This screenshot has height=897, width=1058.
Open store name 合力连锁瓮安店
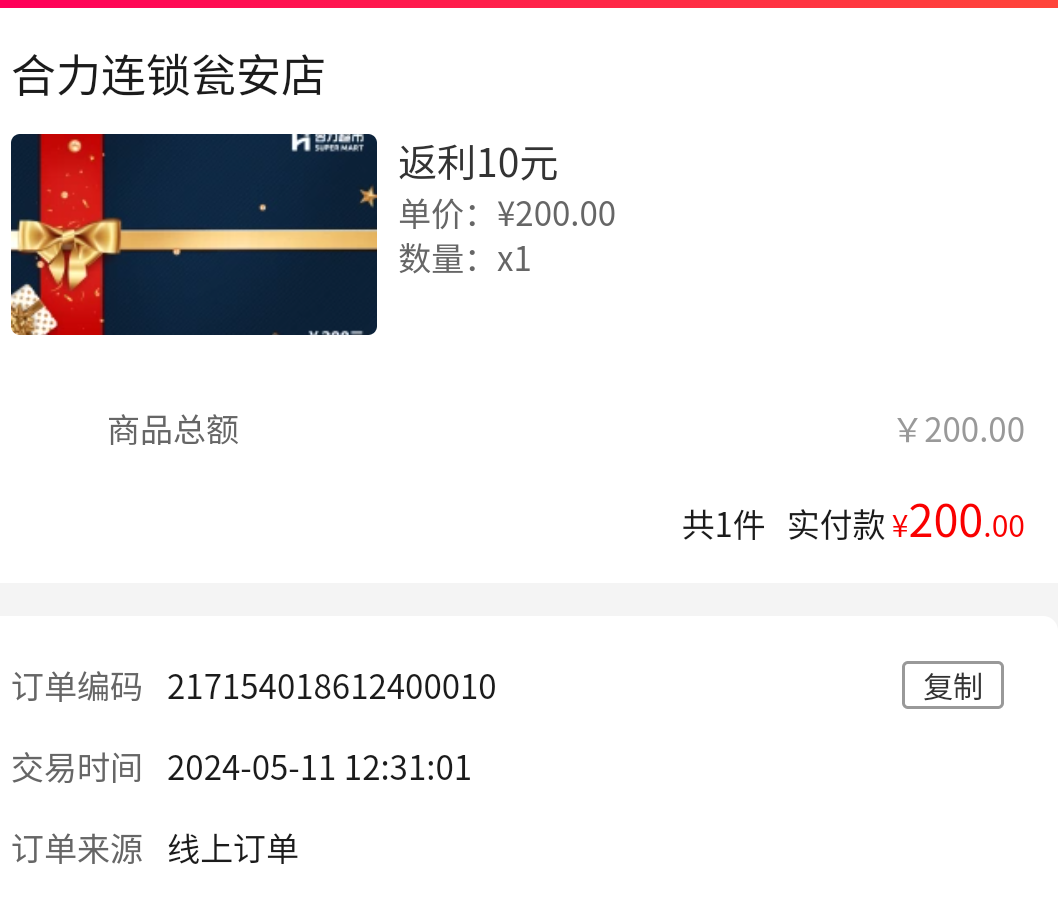pyautogui.click(x=169, y=76)
